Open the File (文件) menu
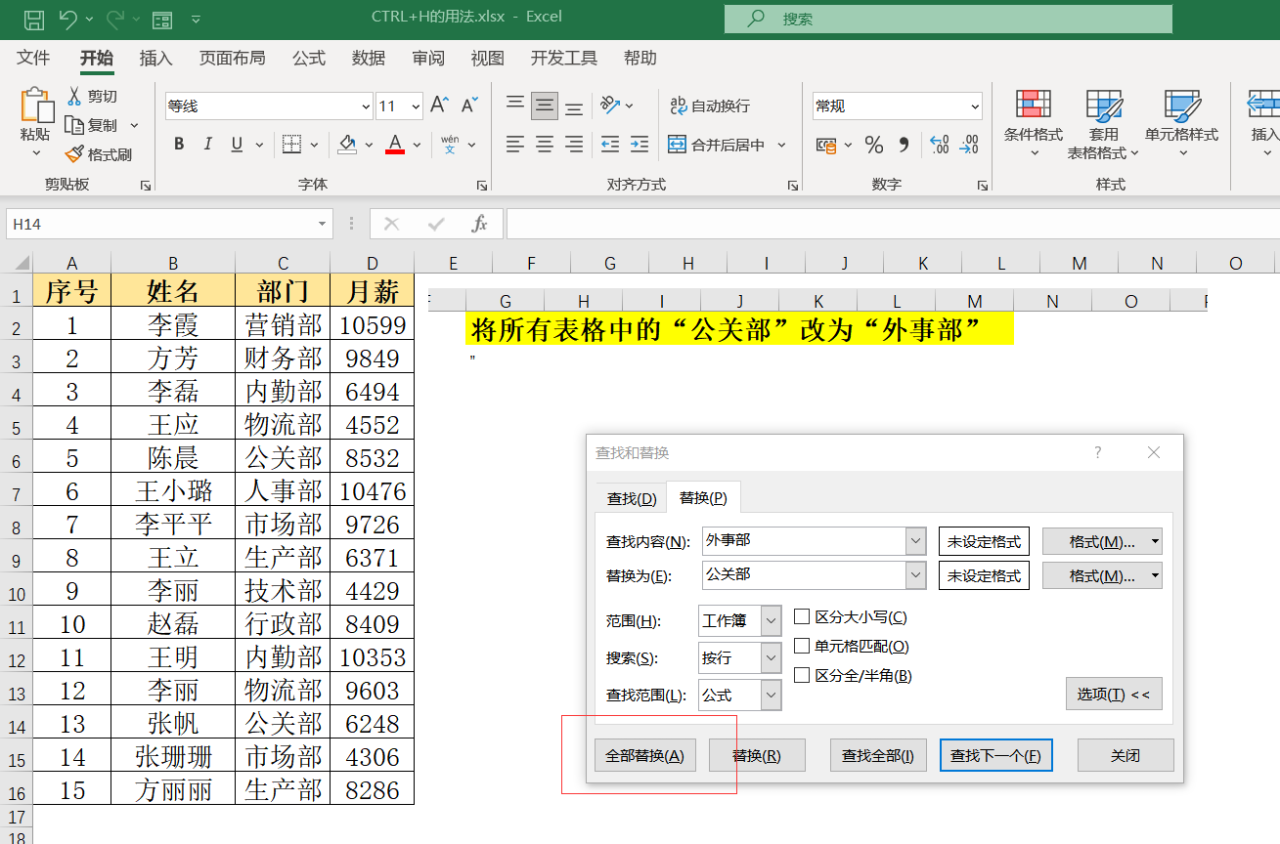This screenshot has height=844, width=1280. point(34,58)
